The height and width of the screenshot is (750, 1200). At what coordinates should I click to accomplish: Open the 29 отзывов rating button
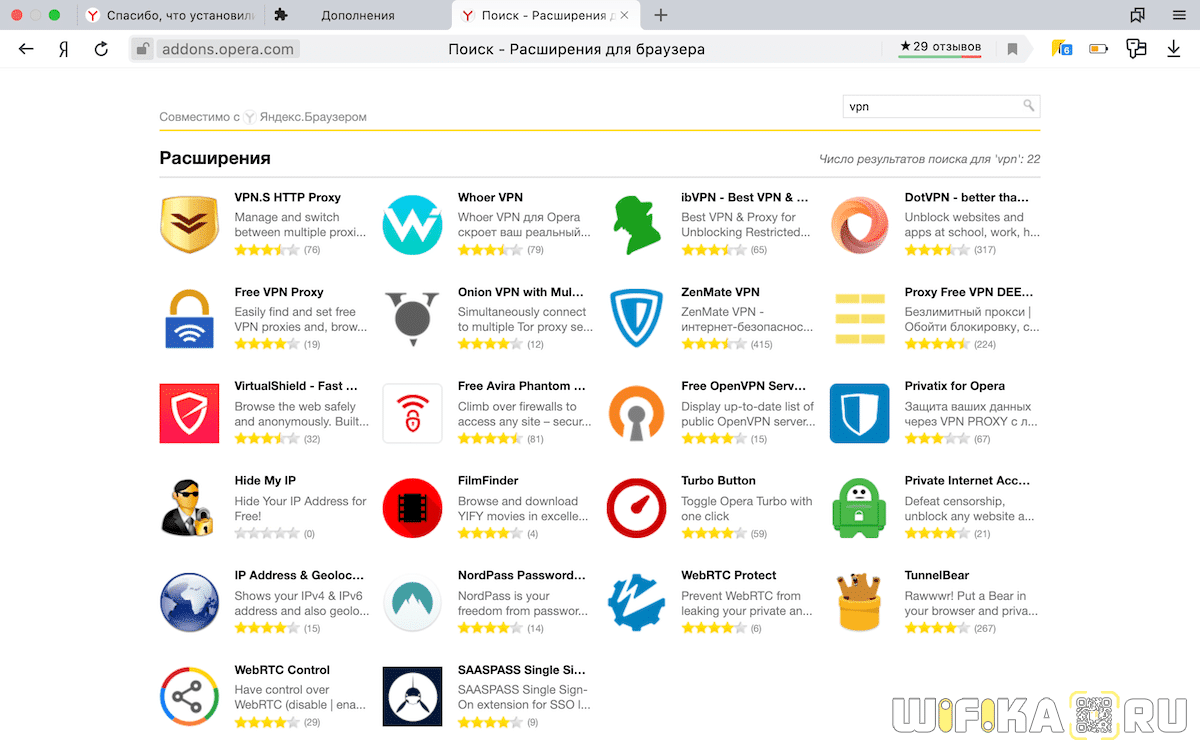[x=940, y=47]
